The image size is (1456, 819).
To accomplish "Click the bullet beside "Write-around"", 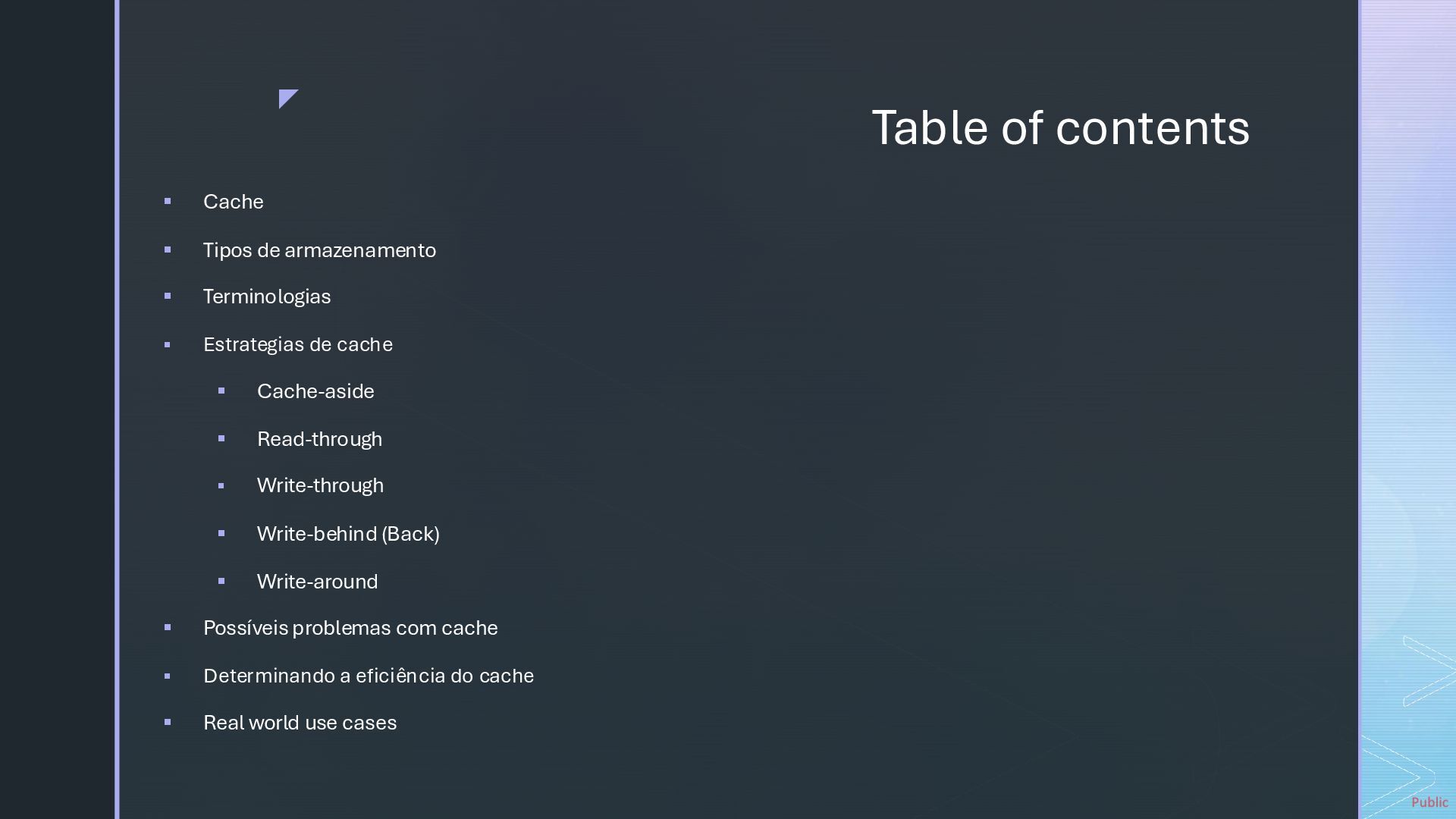I will tap(221, 581).
